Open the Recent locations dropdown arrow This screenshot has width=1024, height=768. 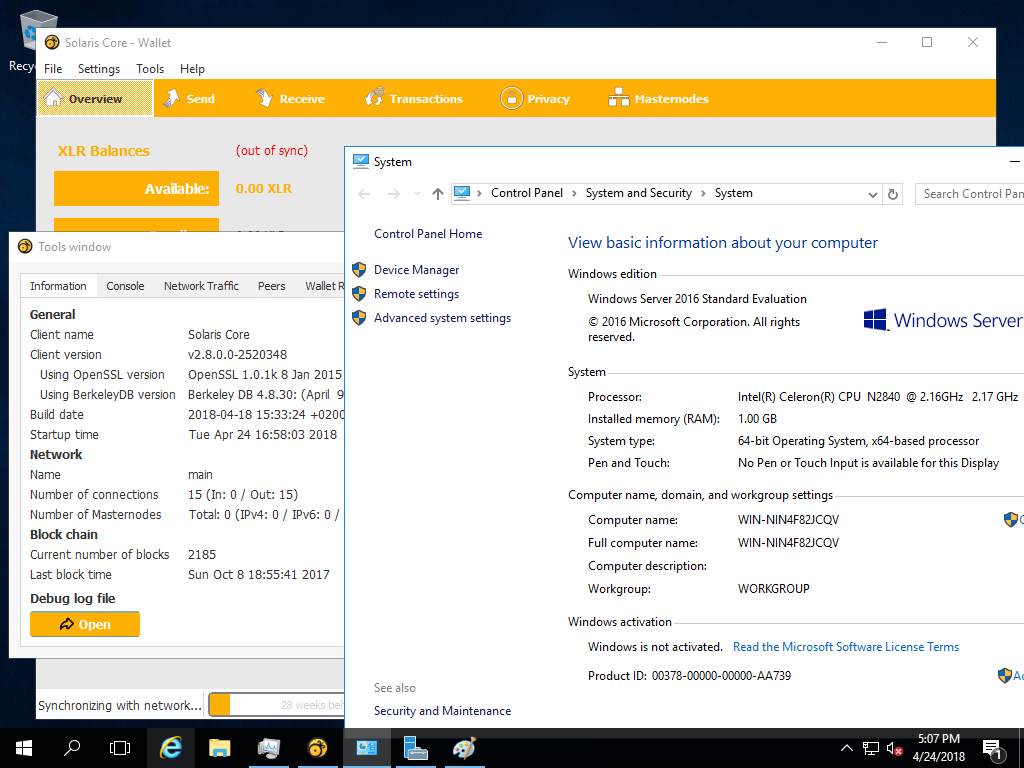417,194
